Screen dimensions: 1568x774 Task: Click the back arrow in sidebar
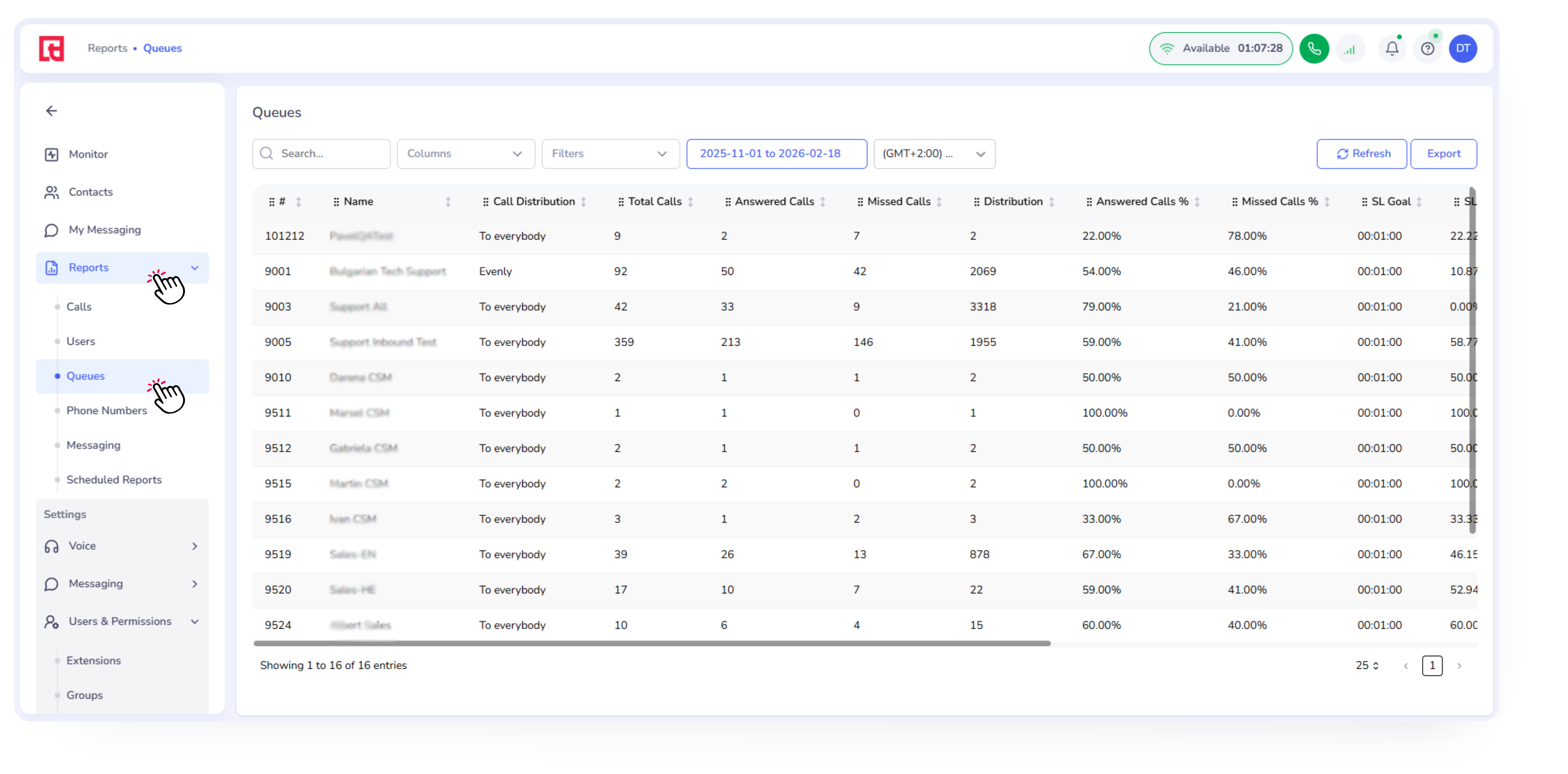(x=52, y=111)
